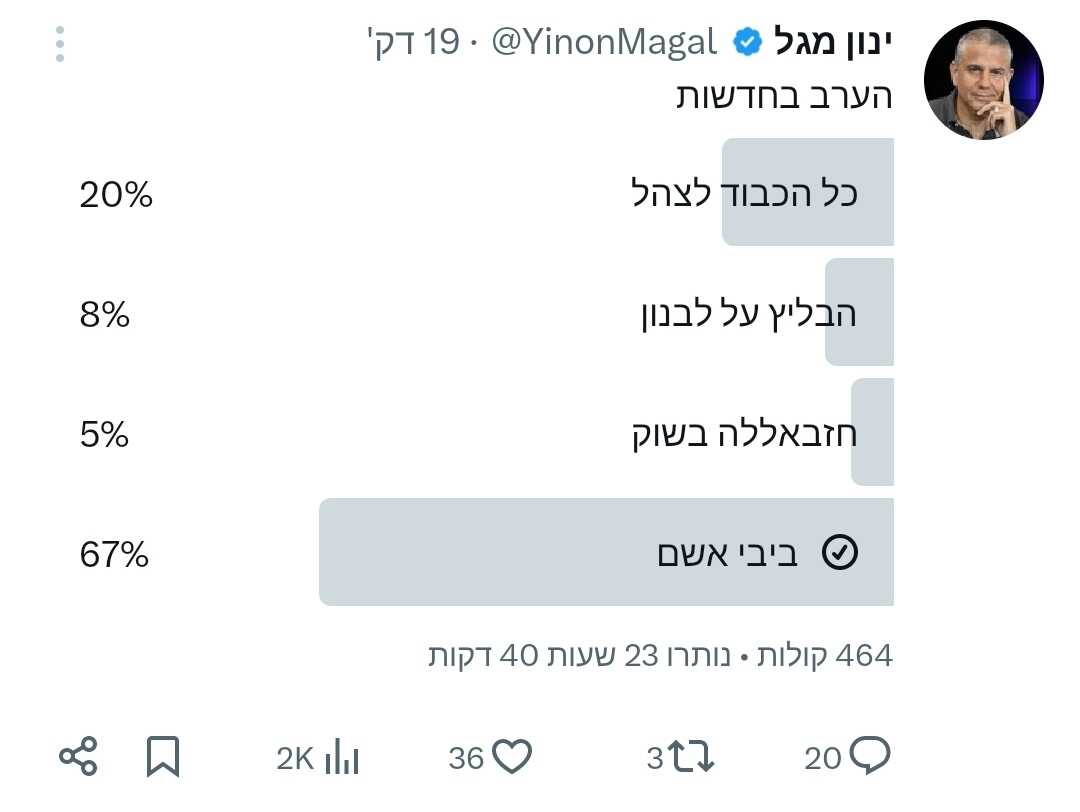Select the poll option 'כל הכבוד לצהל'

point(746,192)
